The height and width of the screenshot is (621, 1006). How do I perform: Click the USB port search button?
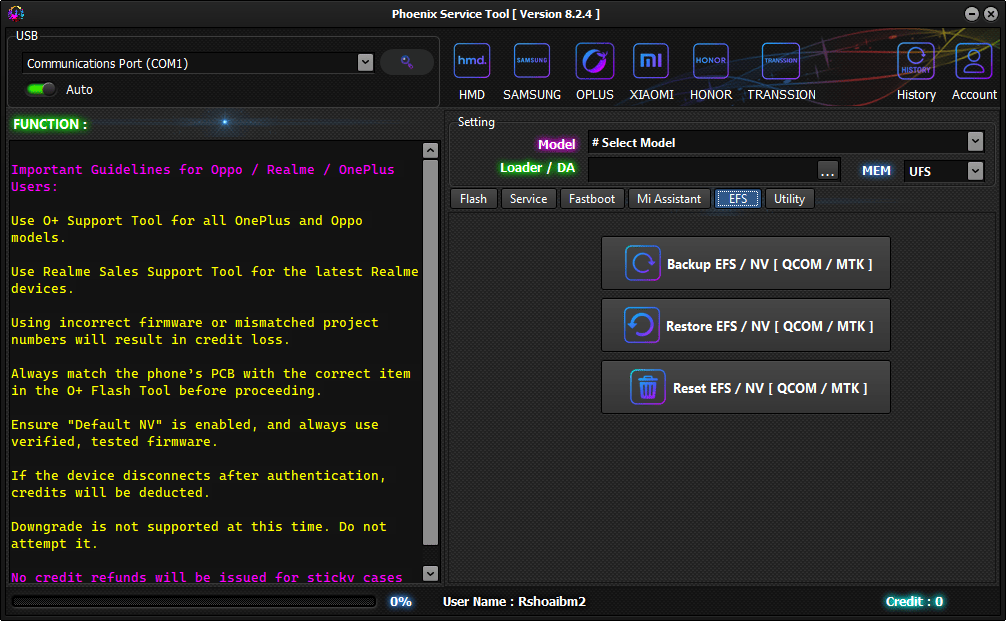(x=407, y=62)
